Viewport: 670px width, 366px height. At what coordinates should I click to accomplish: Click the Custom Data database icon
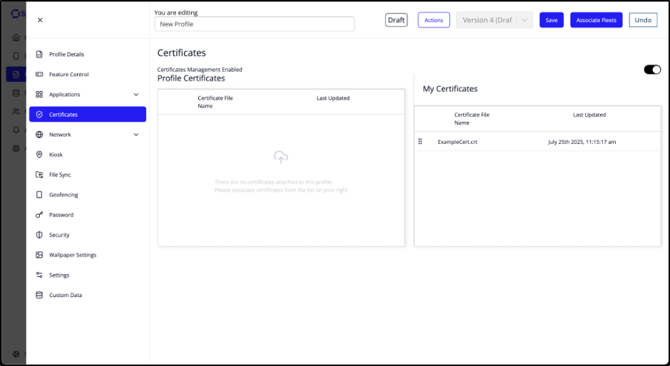tap(39, 295)
